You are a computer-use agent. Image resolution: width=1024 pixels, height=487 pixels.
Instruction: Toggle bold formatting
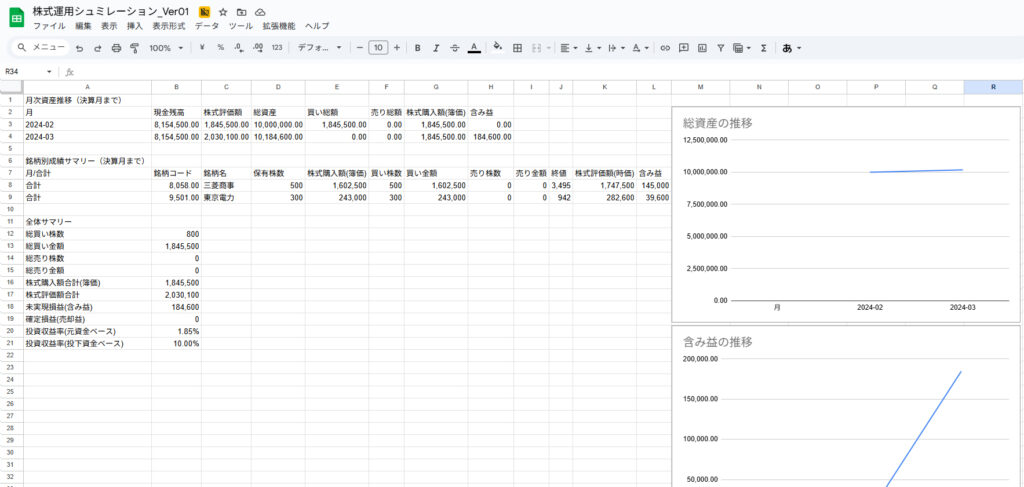417,47
